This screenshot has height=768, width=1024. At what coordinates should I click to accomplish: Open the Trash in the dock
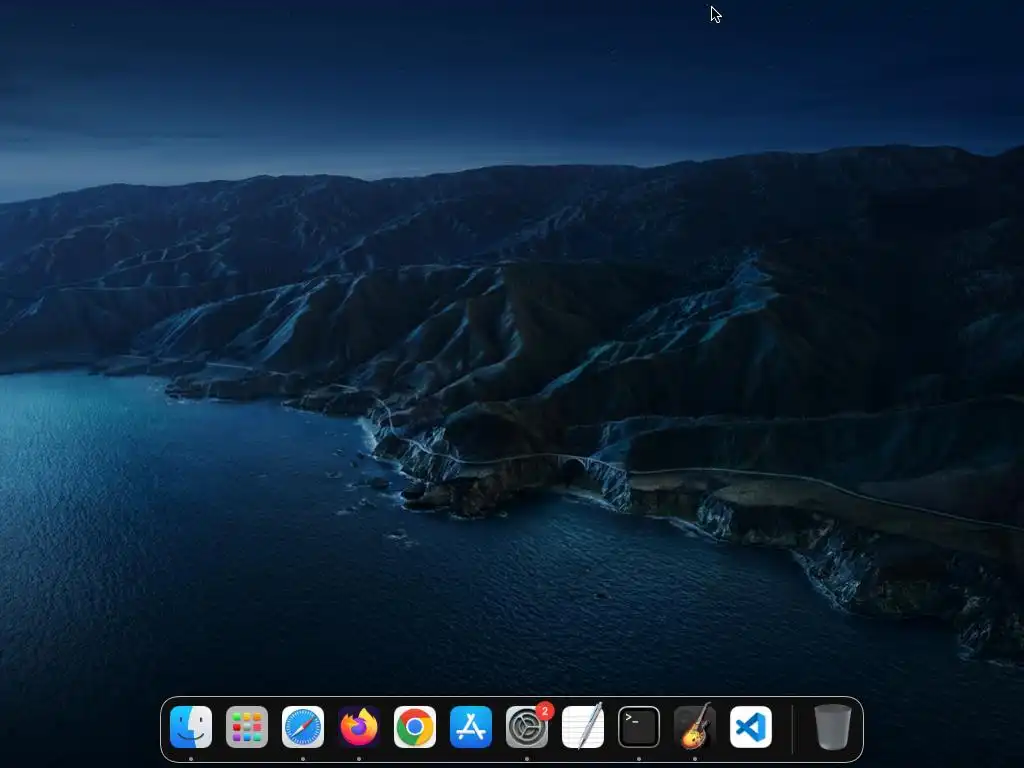[x=833, y=727]
